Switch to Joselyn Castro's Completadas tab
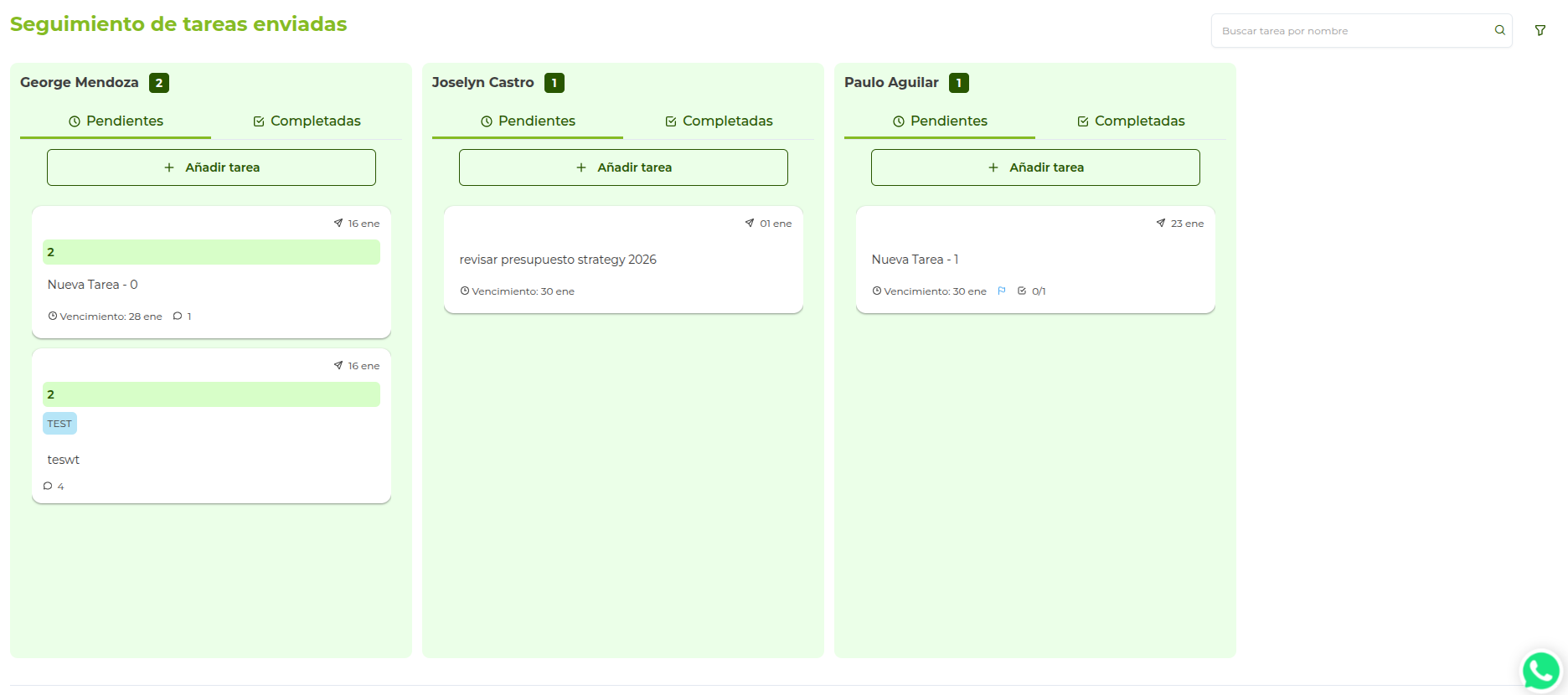The width and height of the screenshot is (1568, 695). pos(719,121)
